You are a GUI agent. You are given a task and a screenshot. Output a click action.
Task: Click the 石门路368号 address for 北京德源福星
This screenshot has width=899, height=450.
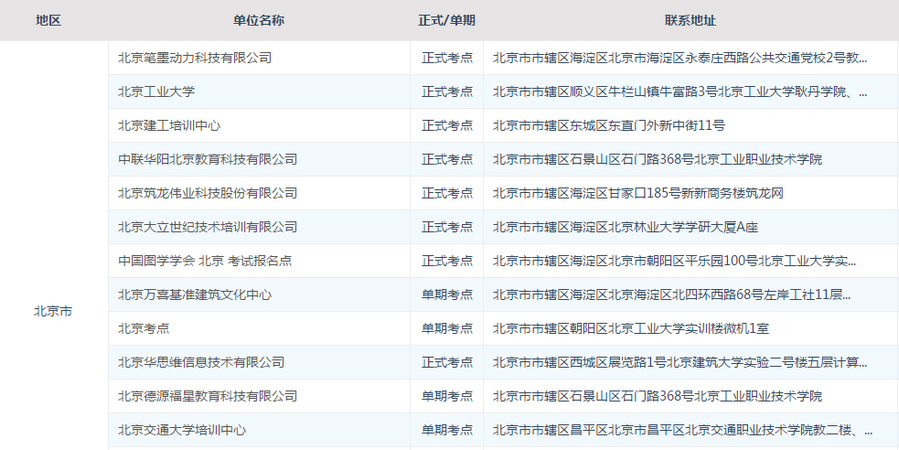coord(657,396)
